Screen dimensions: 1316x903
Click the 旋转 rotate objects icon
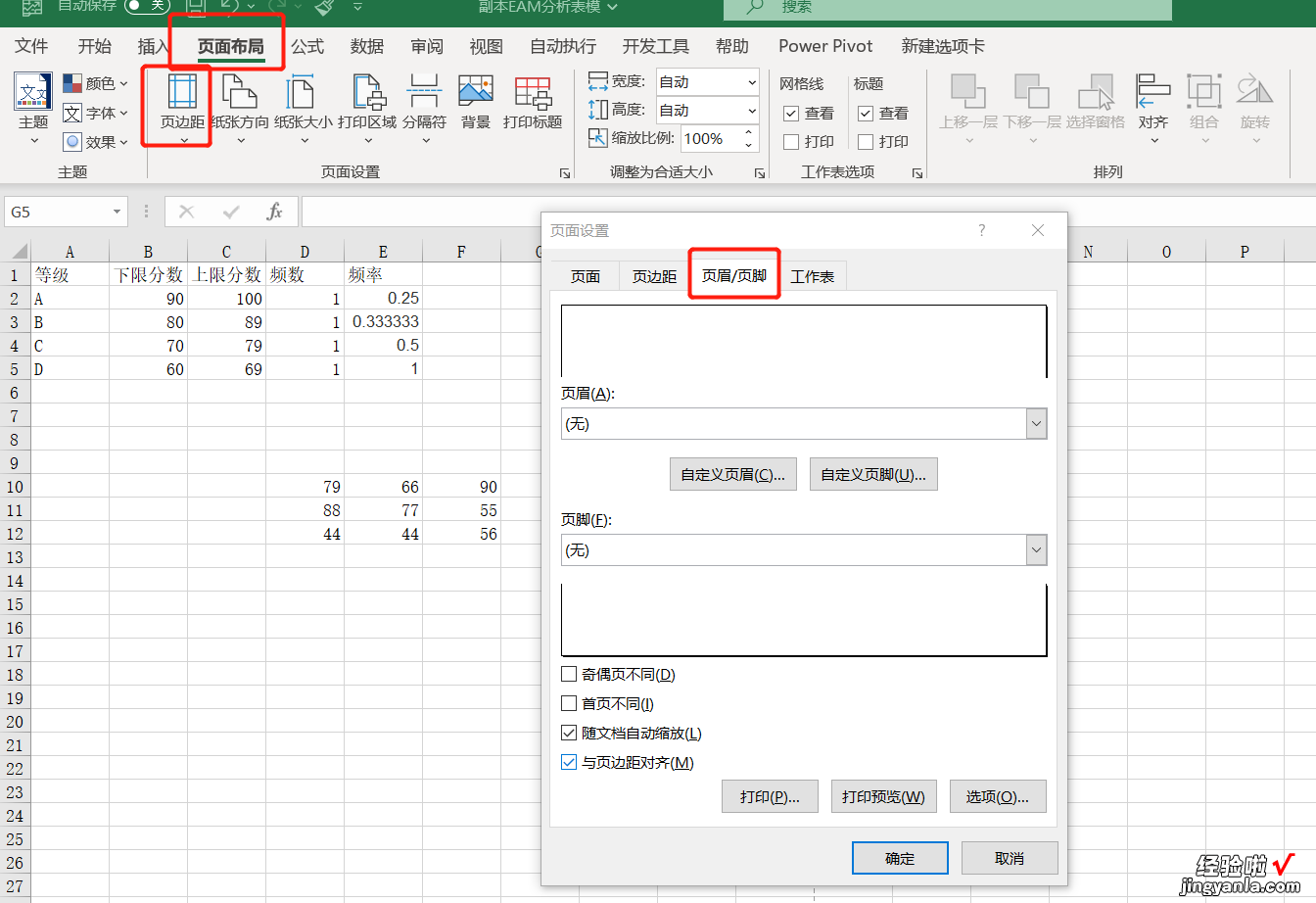click(1255, 91)
